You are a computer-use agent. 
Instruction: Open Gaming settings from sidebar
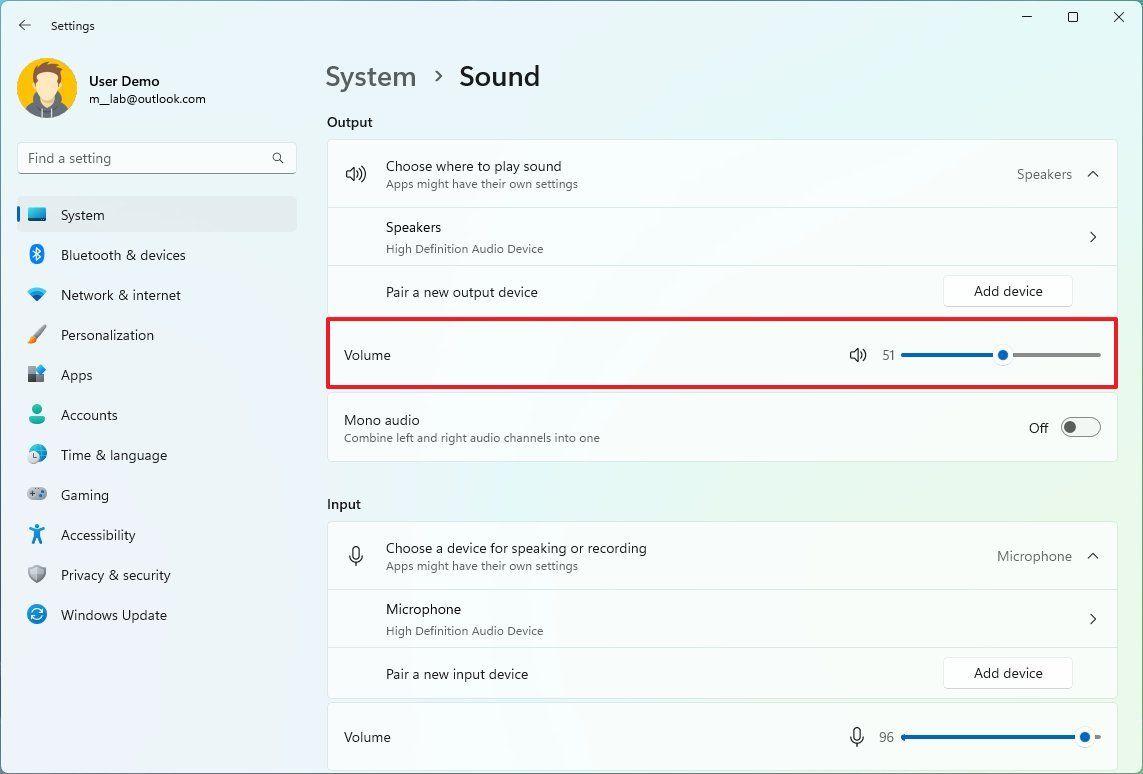84,495
